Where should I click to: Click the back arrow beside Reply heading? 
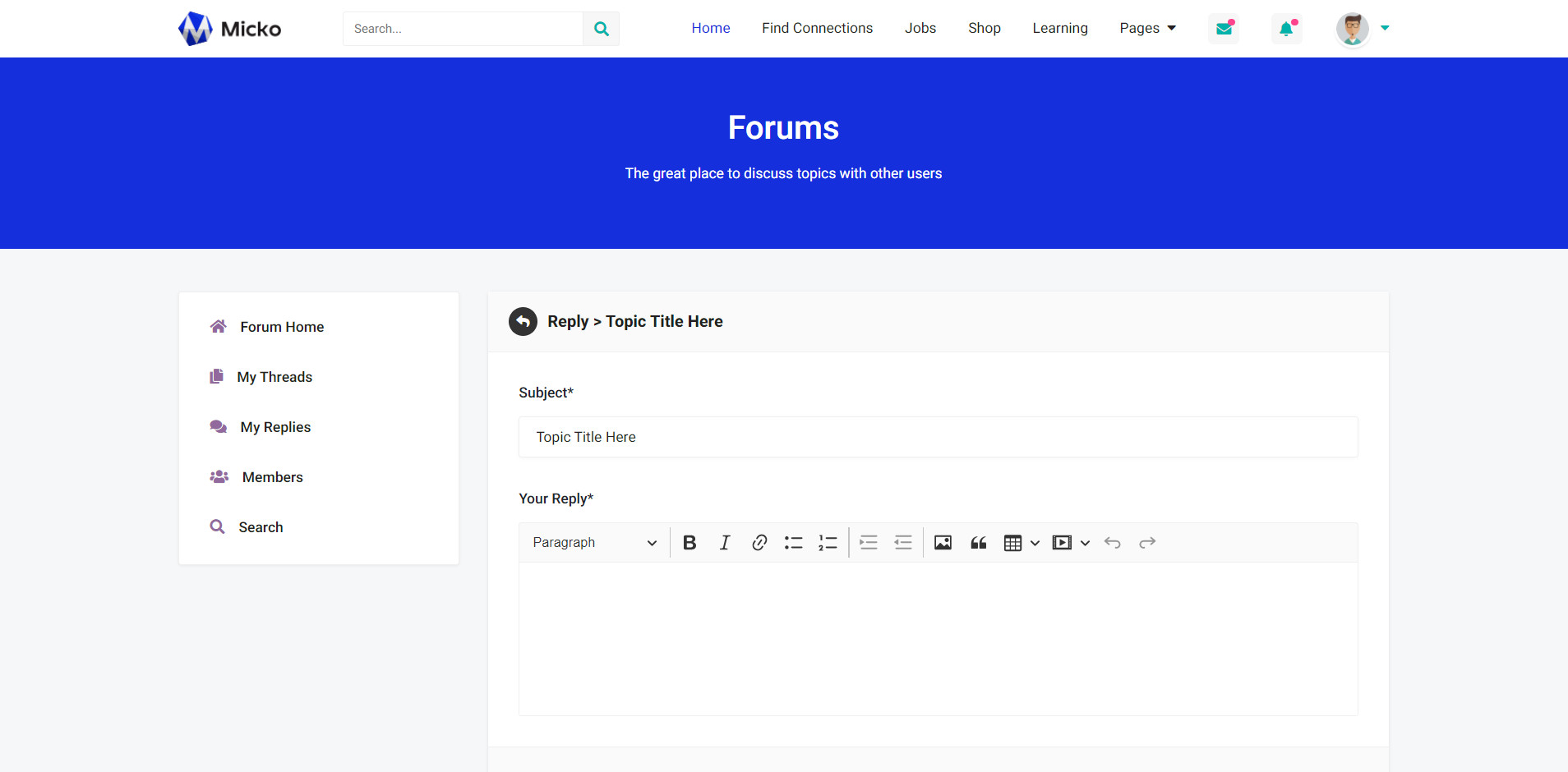pyautogui.click(x=523, y=321)
